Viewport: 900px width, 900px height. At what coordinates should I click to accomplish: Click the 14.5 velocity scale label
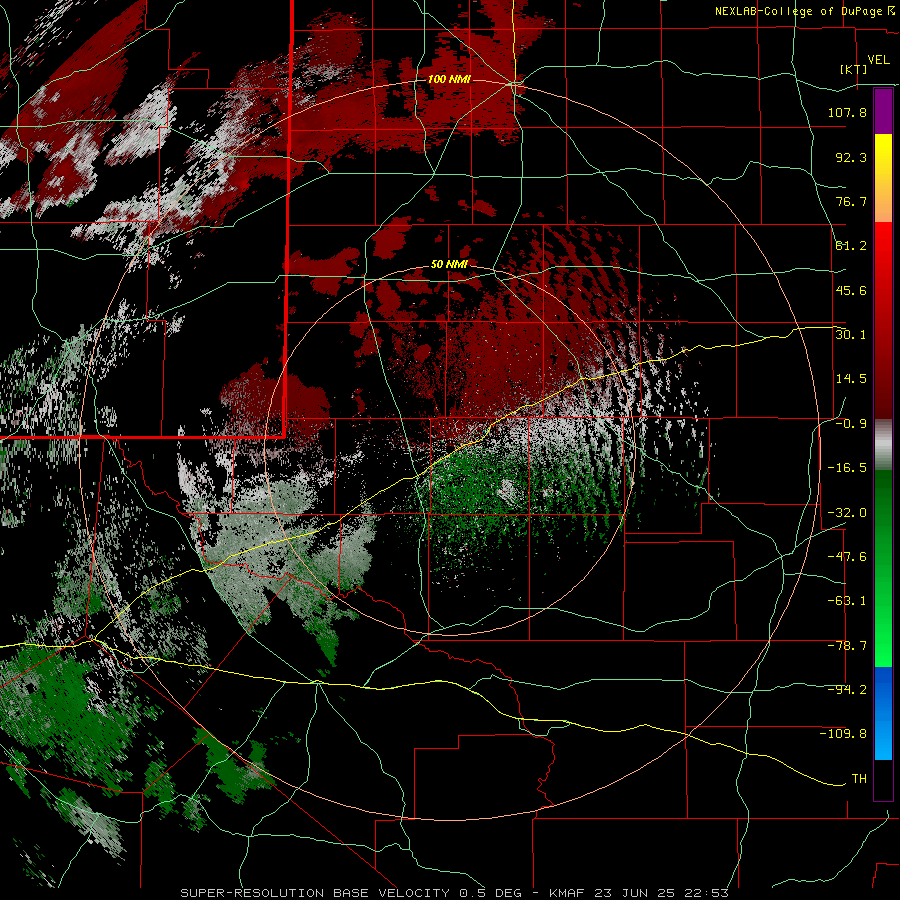point(851,379)
